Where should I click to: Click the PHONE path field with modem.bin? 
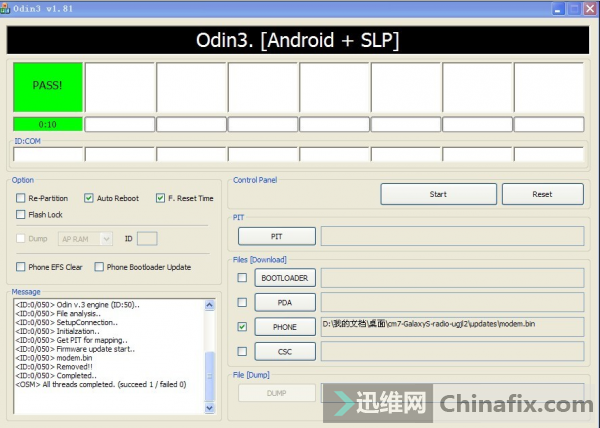[453, 327]
